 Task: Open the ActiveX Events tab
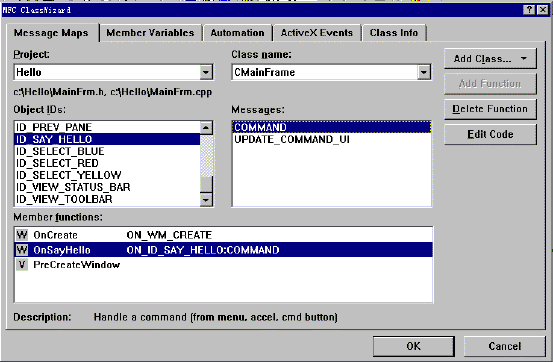[x=316, y=33]
